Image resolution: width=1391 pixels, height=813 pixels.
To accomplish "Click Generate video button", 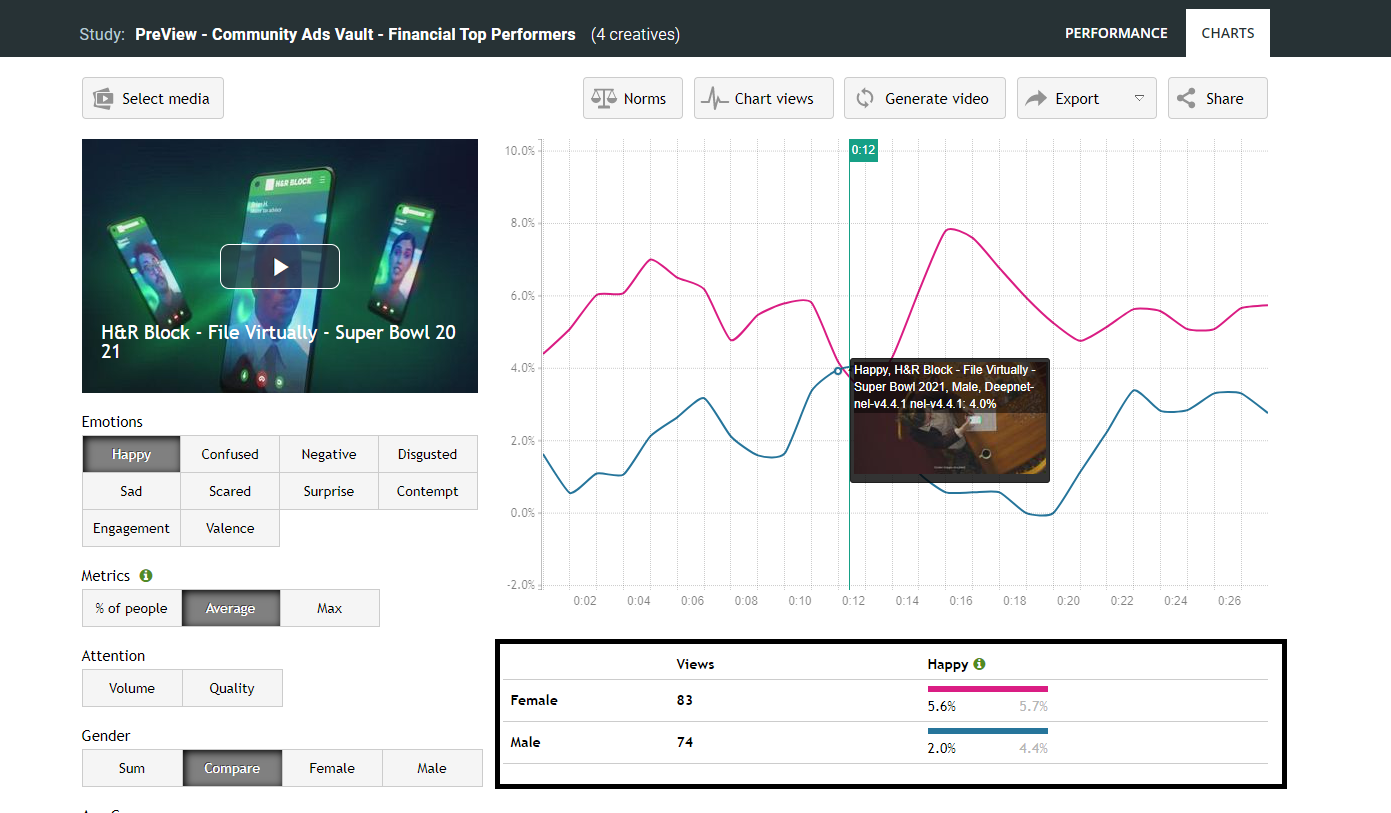I will click(925, 98).
